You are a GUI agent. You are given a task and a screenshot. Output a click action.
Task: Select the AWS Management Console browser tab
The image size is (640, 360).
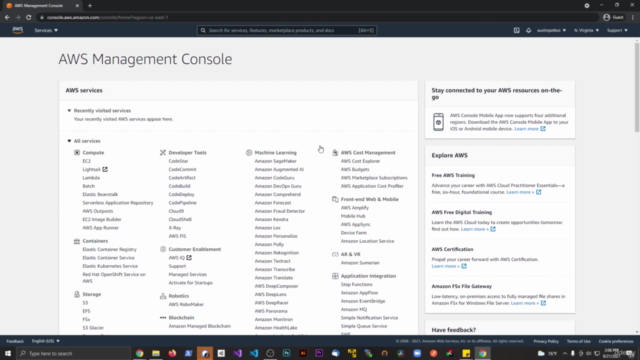[x=42, y=6]
